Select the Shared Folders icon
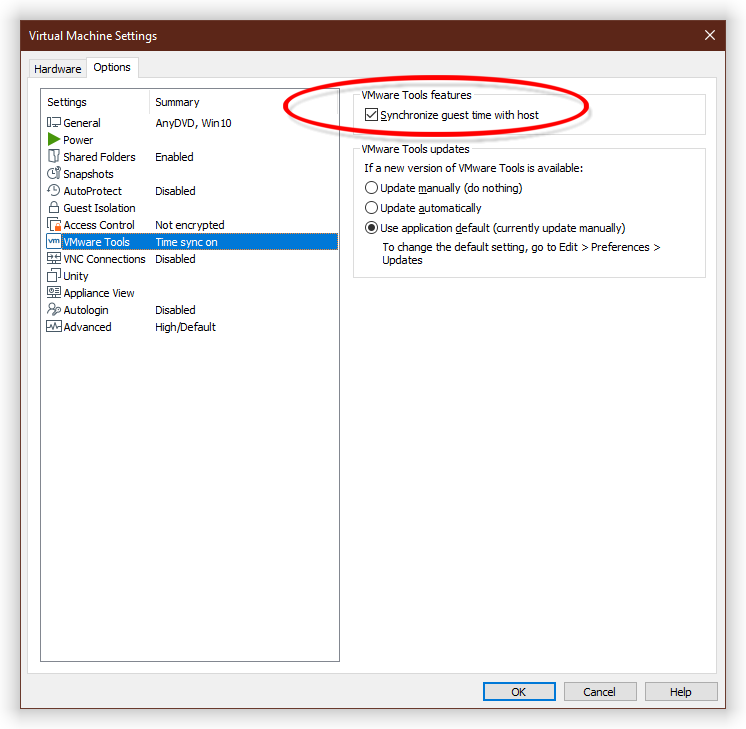746x729 pixels. coord(54,156)
